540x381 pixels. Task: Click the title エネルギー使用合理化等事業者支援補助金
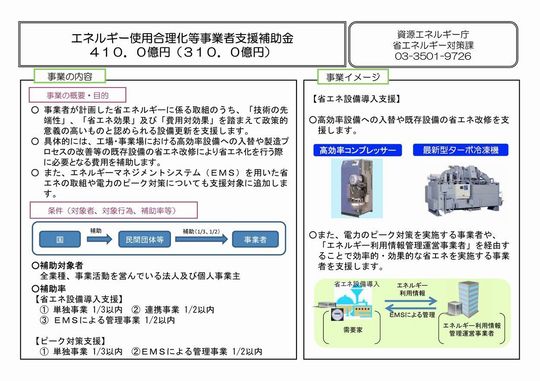pos(182,38)
